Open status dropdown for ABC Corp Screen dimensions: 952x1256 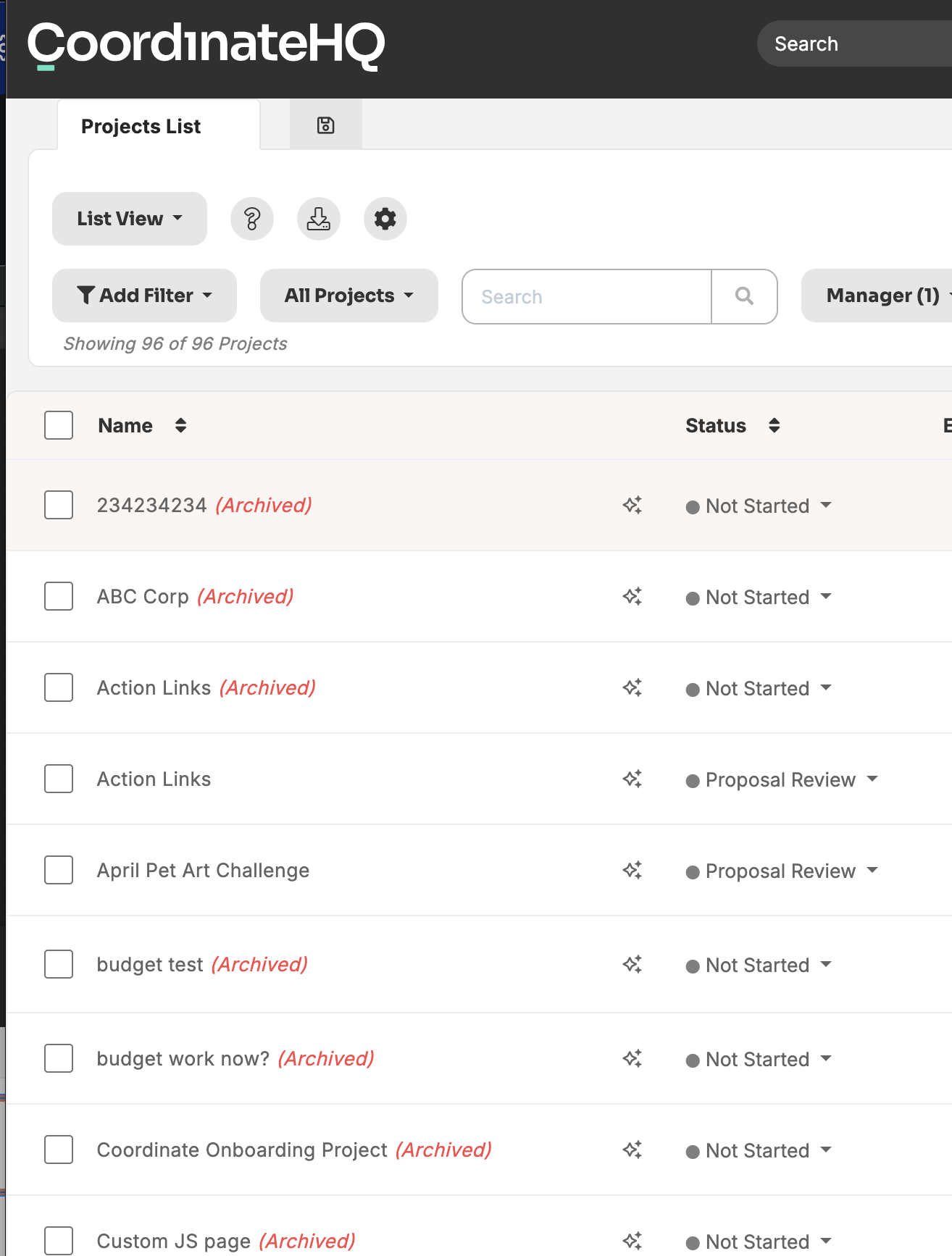pyautogui.click(x=759, y=597)
